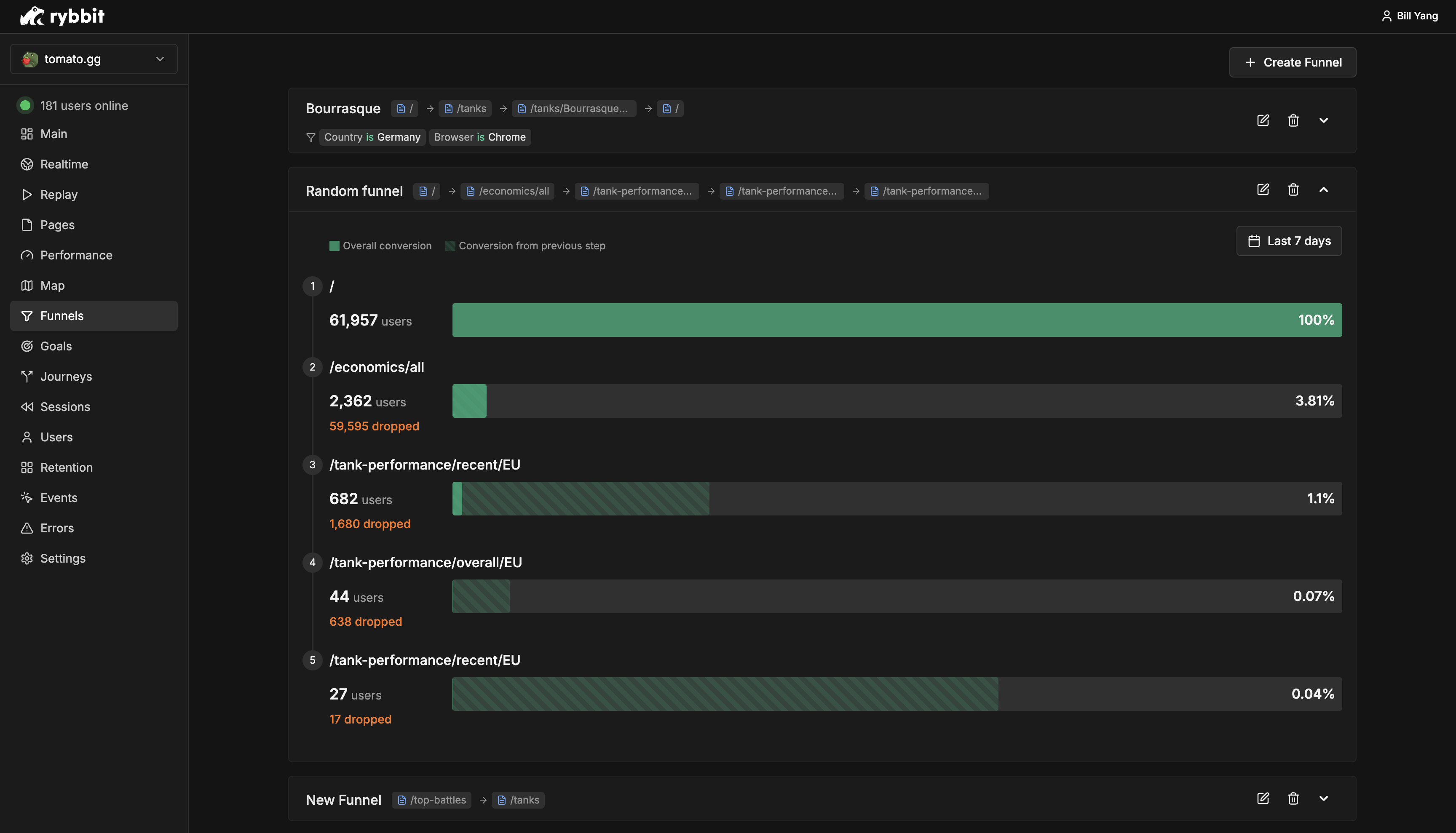Collapse the Random funnel chevron
This screenshot has height=833, width=1456.
[x=1323, y=190]
